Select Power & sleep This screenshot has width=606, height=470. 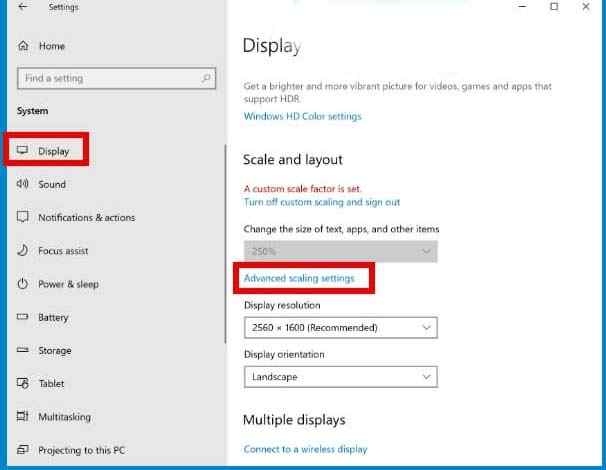pos(68,284)
